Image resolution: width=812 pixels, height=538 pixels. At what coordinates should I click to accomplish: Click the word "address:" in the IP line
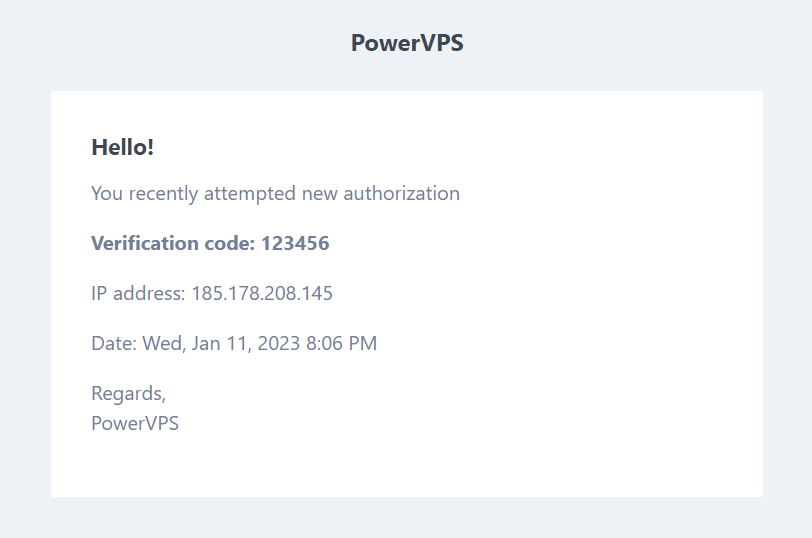pos(149,294)
